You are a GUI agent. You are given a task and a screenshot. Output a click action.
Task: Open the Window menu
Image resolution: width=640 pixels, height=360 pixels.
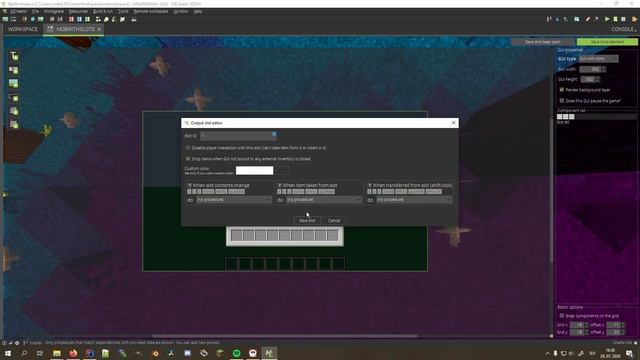click(x=181, y=11)
